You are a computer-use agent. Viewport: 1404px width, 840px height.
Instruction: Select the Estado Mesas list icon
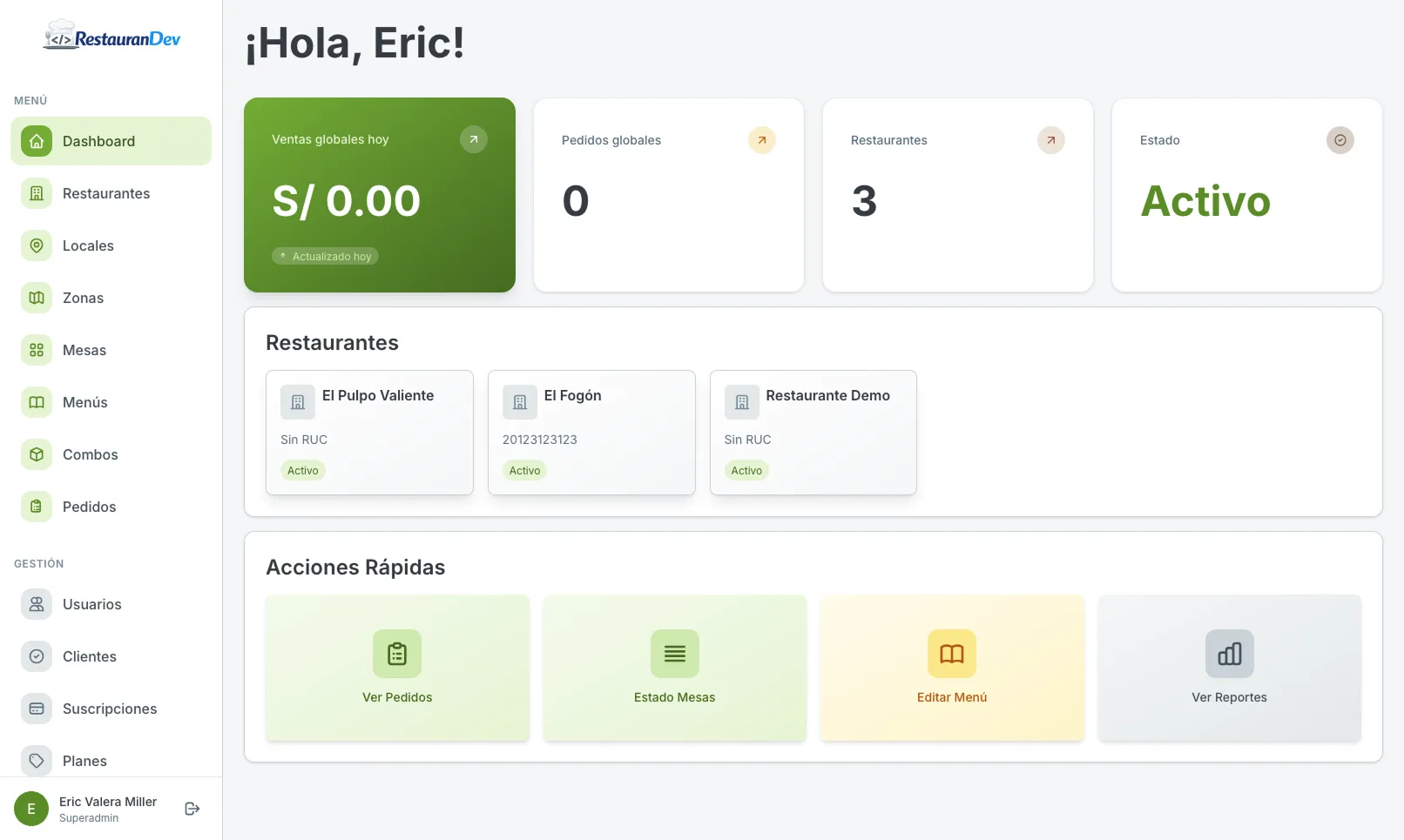tap(674, 654)
